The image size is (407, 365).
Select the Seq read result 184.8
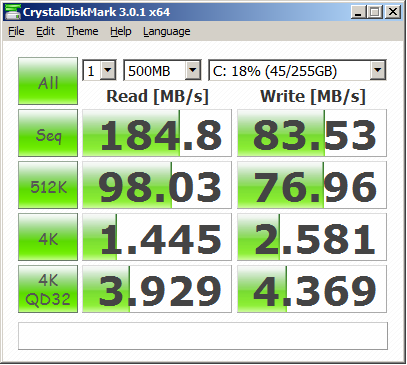[157, 133]
